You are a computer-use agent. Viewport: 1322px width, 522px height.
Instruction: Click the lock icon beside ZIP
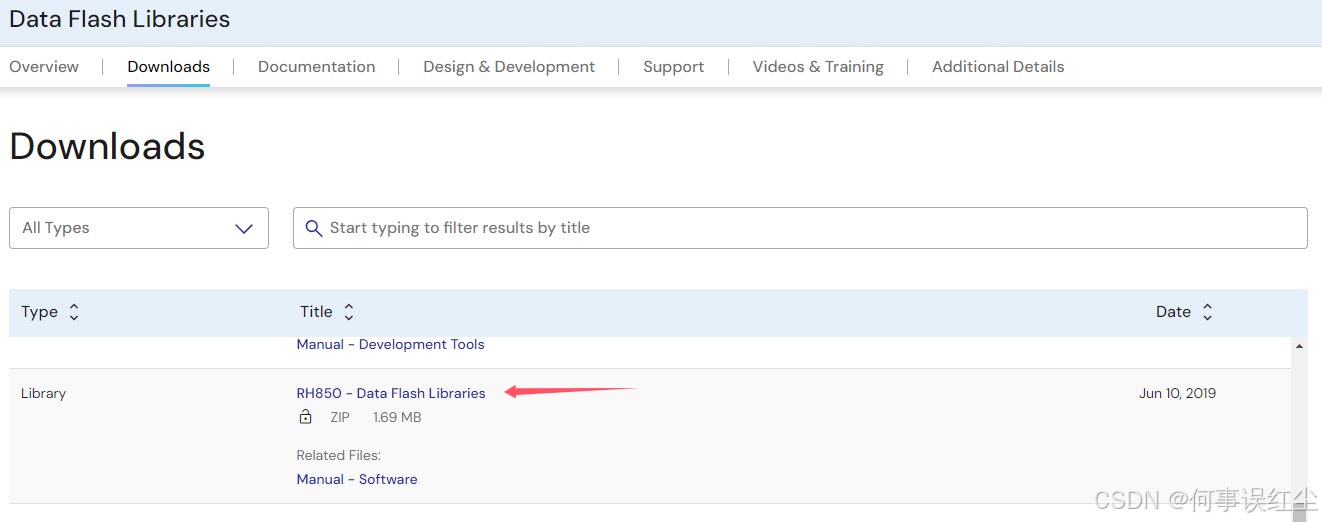306,417
